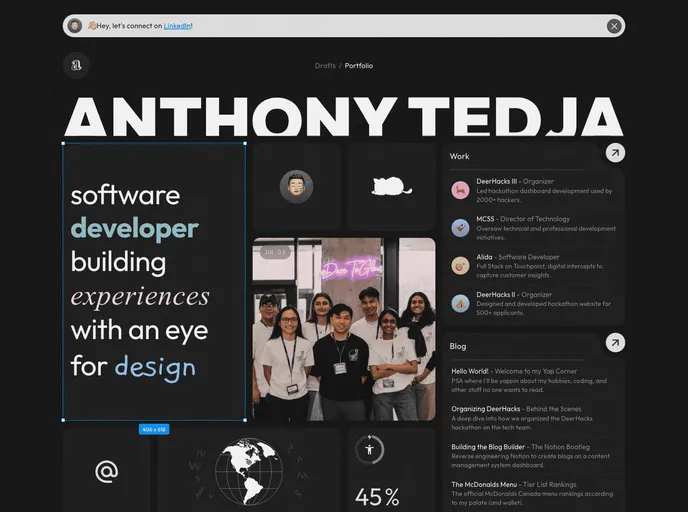Open the Work section arrow button
Screen dimensions: 688x512
coord(616,153)
